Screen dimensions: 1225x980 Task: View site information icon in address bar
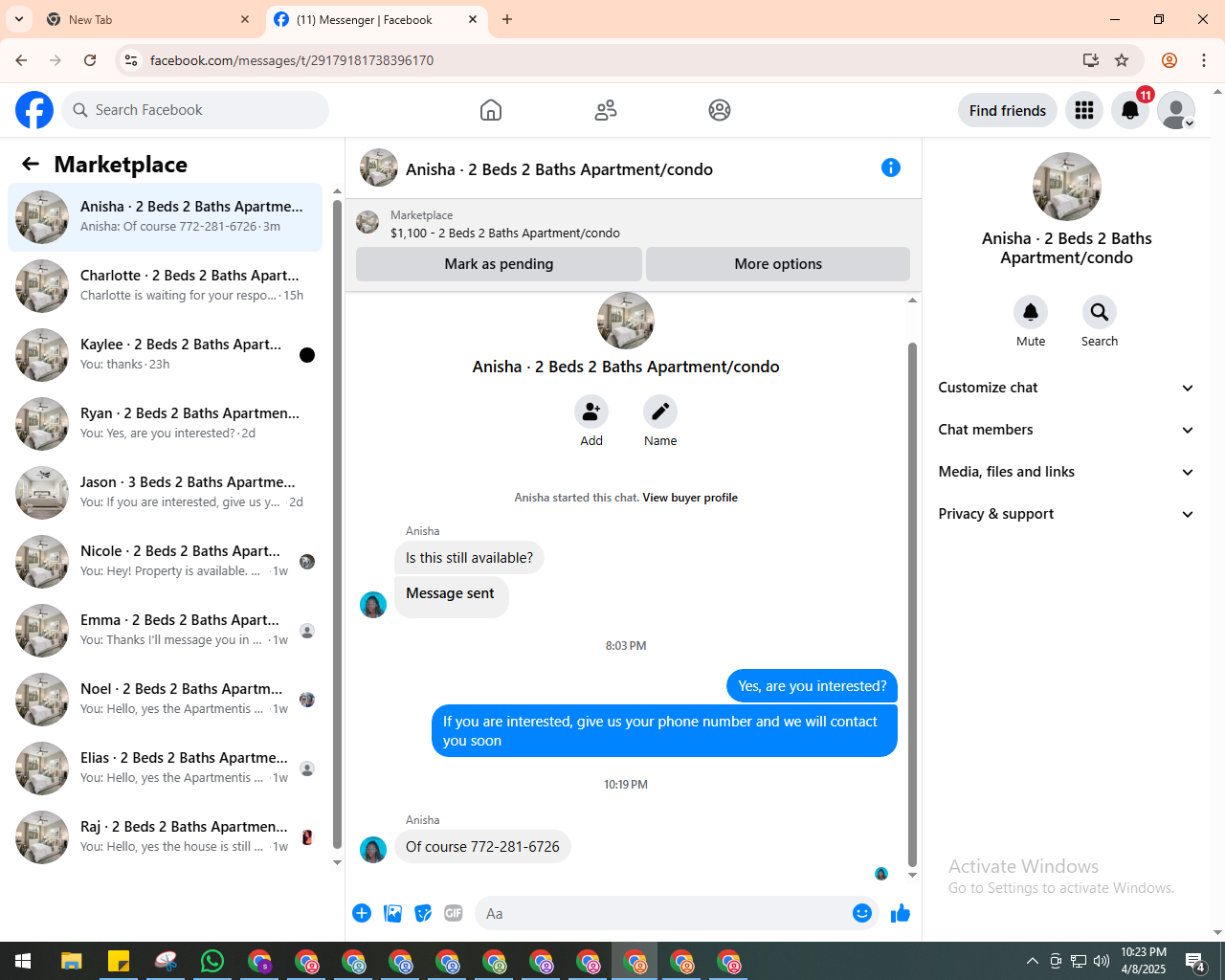(131, 60)
